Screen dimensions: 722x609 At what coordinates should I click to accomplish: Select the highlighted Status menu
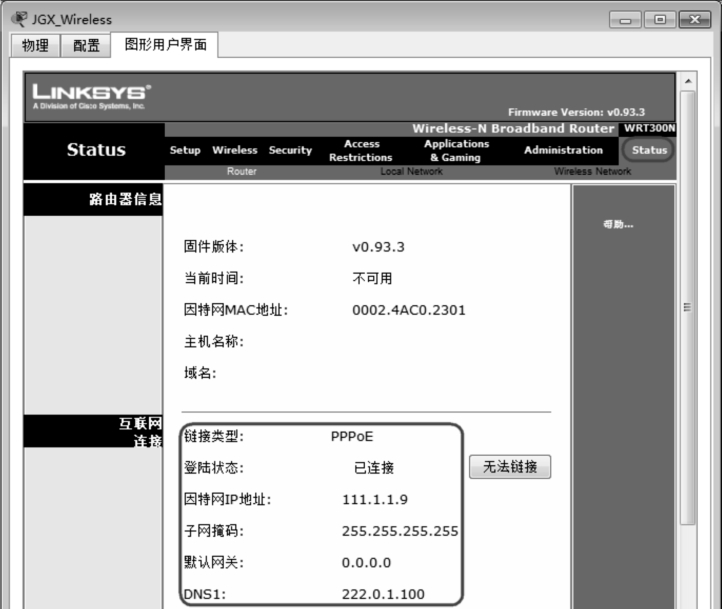[x=649, y=151]
